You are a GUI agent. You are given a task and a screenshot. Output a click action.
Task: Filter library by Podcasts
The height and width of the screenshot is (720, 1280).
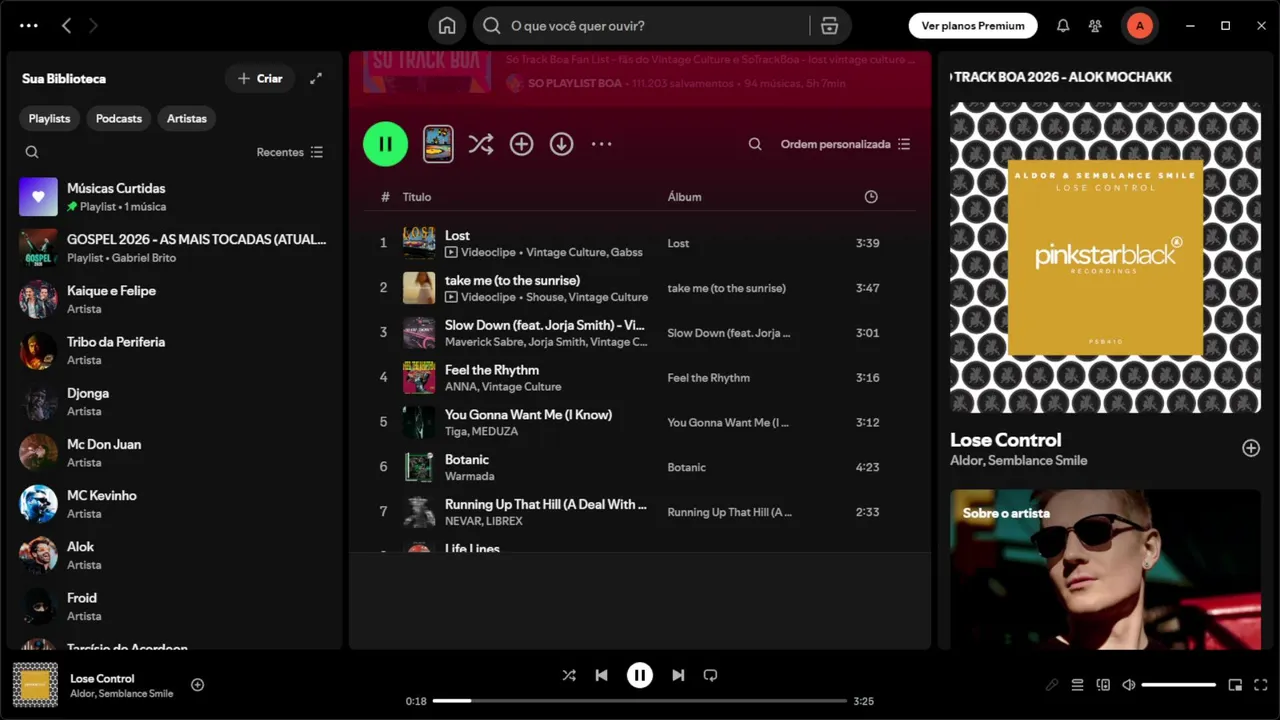[x=119, y=118]
